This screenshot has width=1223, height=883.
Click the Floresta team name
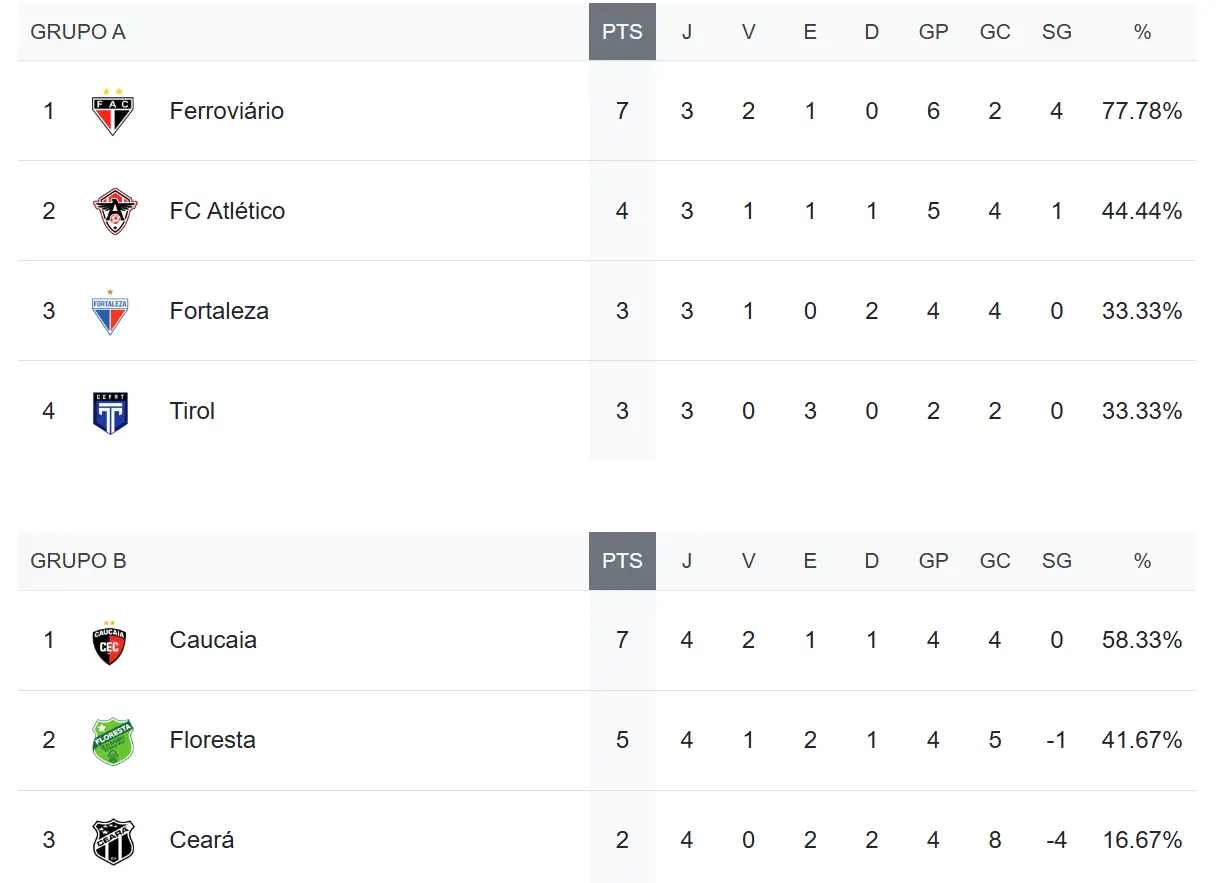(213, 740)
